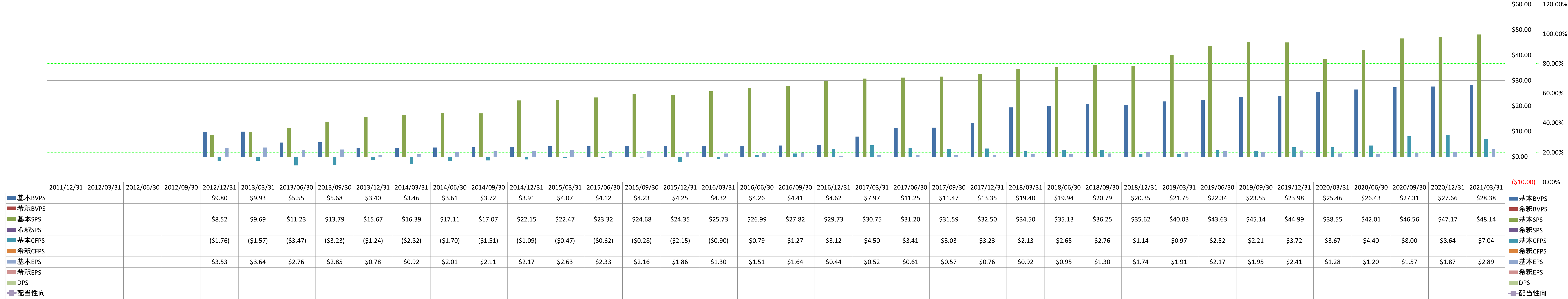Click the $40.03 SPS cell for 2019/03/31
The width and height of the screenshot is (1568, 299).
pos(1179,219)
